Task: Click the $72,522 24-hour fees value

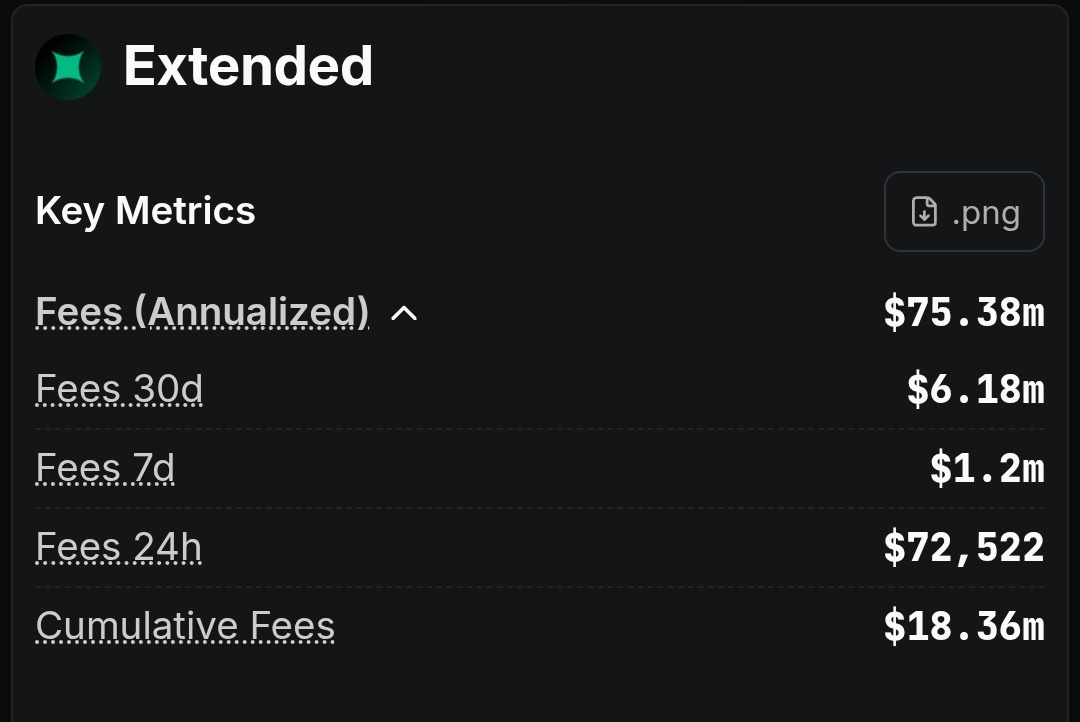Action: [x=964, y=548]
